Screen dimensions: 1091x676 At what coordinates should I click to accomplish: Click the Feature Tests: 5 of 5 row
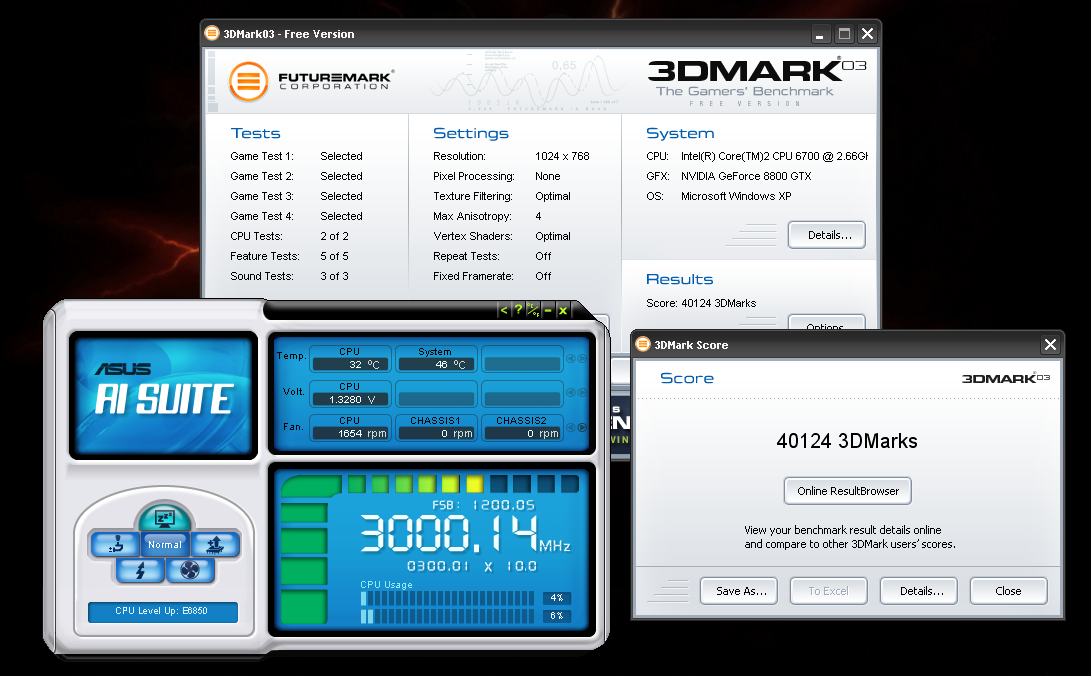[x=289, y=257]
